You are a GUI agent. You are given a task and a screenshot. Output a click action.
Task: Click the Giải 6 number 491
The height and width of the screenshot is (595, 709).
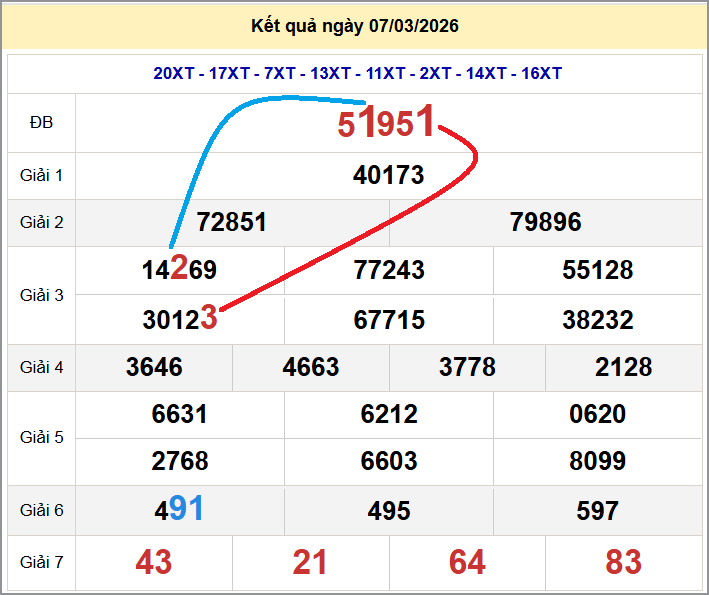click(x=179, y=510)
